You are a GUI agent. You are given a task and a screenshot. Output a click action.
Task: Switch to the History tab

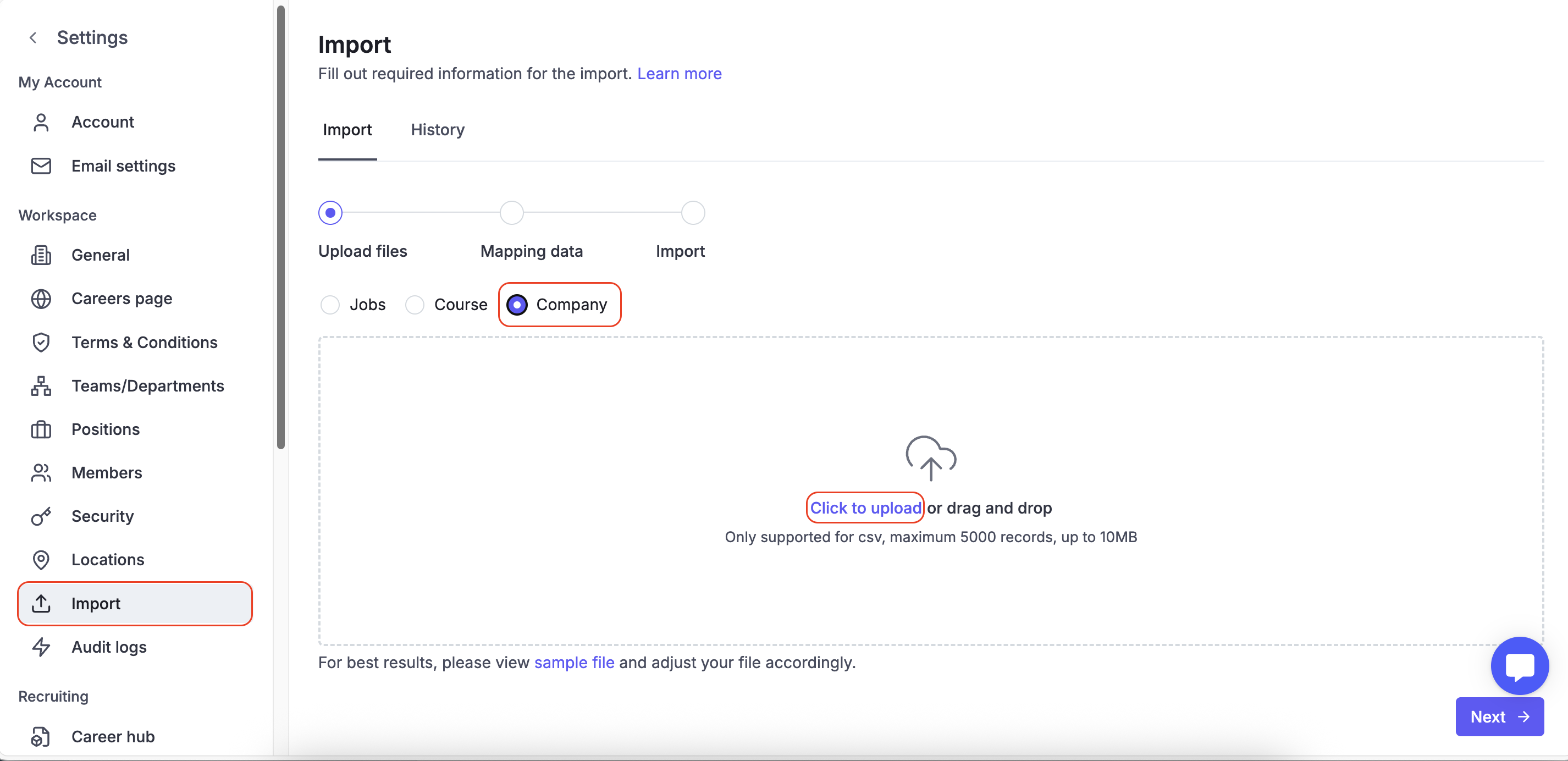coord(437,130)
